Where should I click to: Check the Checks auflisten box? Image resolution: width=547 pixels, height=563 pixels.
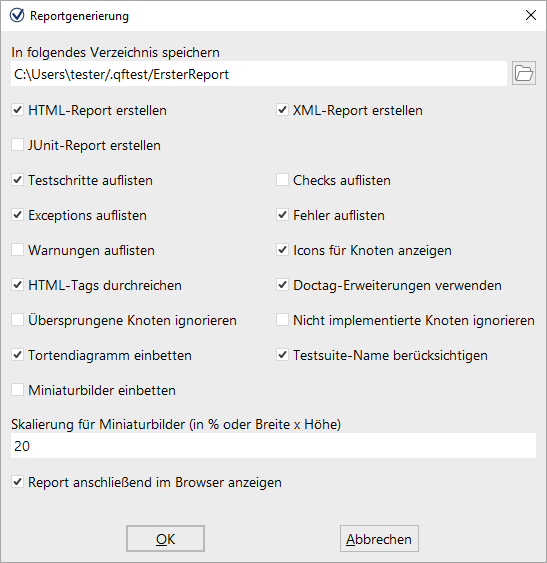pos(282,180)
